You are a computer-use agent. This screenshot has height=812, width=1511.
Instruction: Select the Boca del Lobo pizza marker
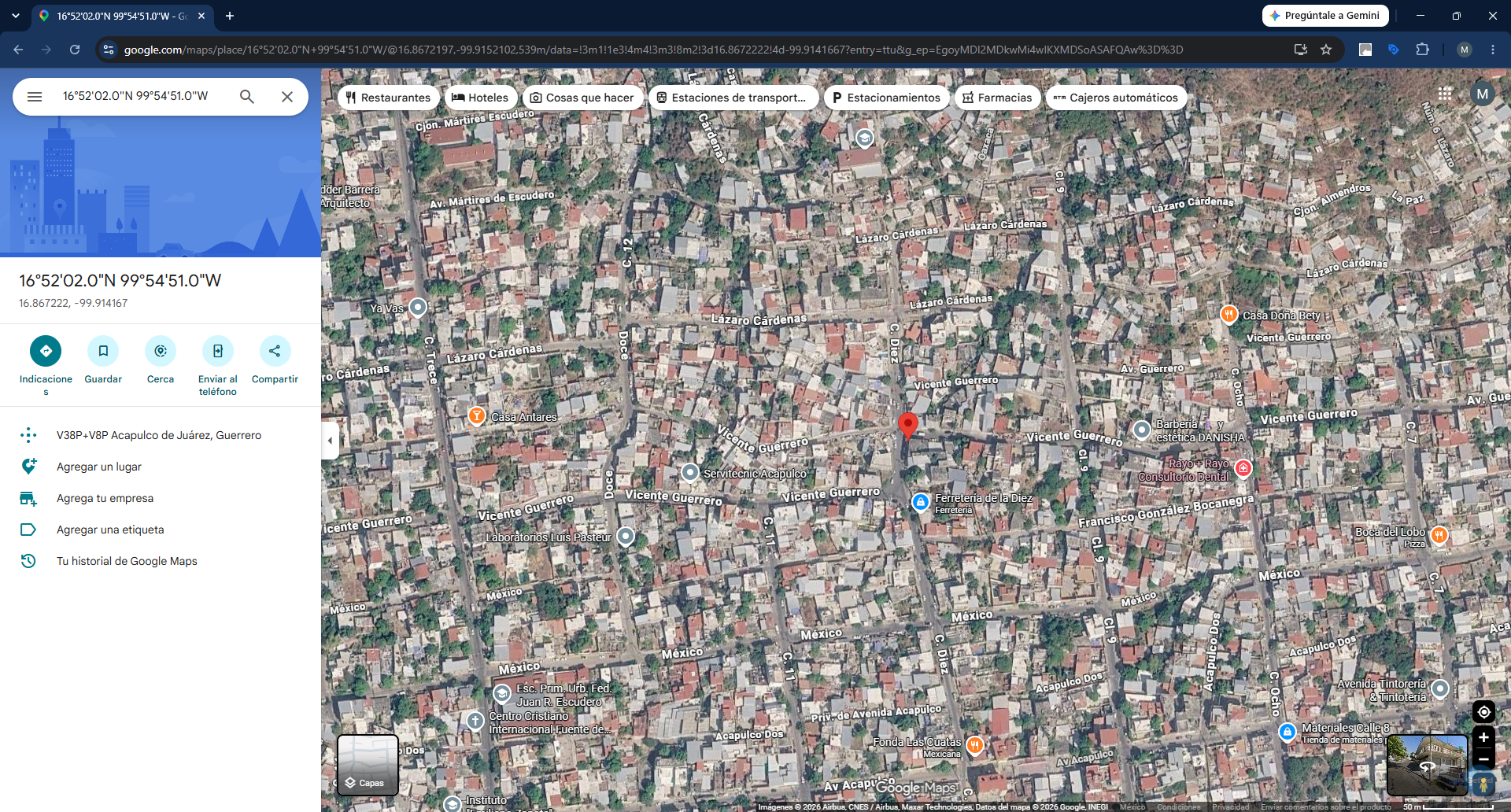click(x=1439, y=536)
